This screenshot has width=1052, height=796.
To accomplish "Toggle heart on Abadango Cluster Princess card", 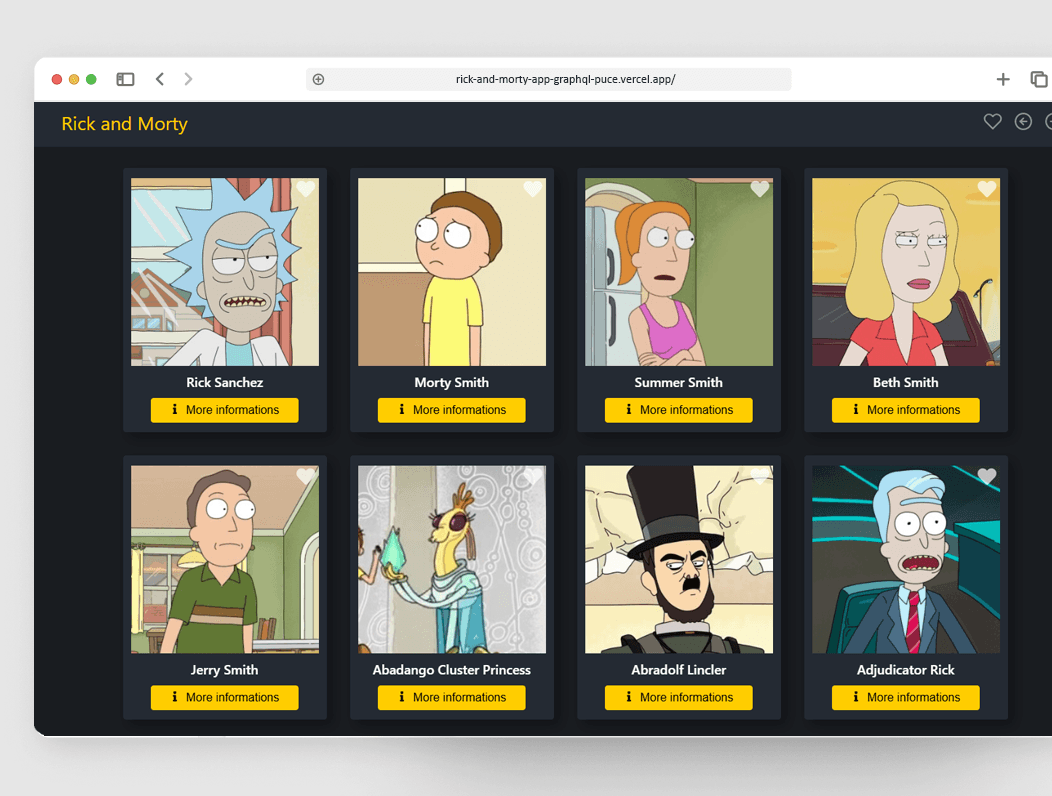I will click(533, 477).
